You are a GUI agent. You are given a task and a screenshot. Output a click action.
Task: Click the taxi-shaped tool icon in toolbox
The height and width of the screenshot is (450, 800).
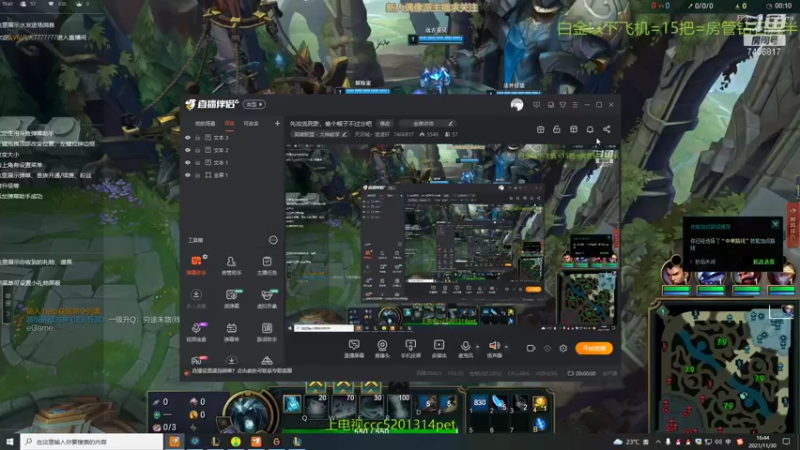tap(266, 361)
